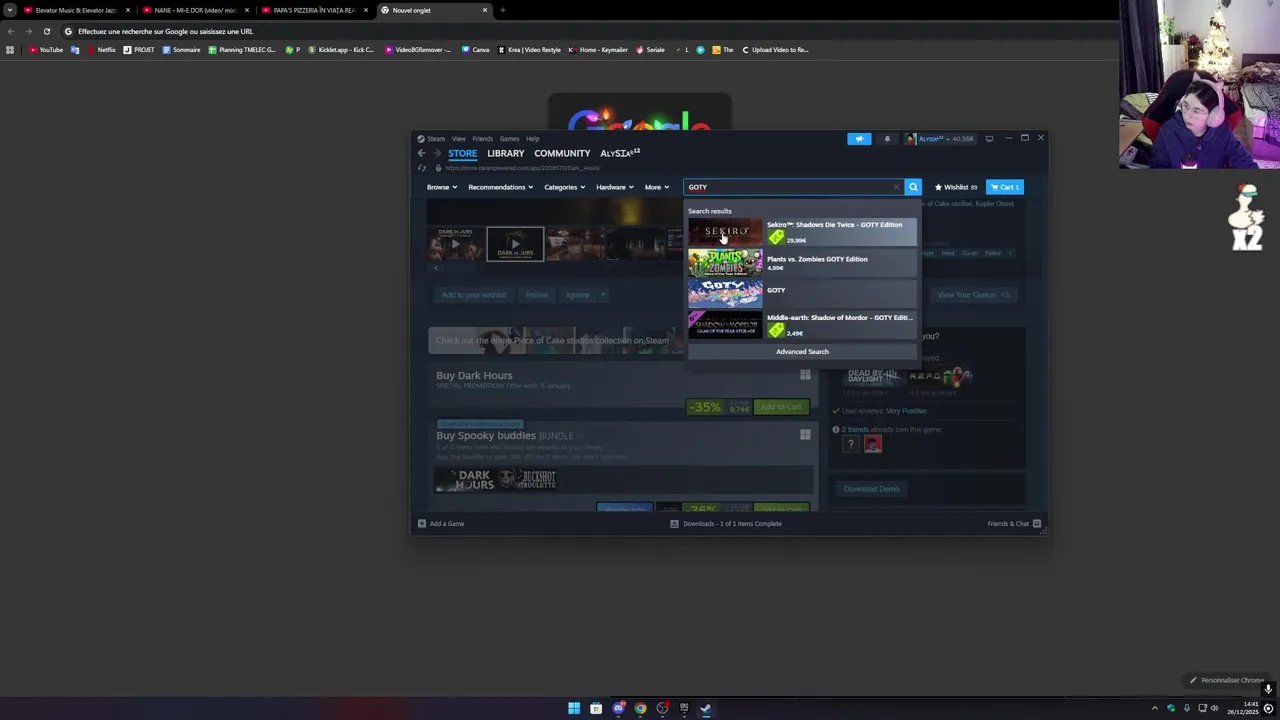
Task: Open Steam announcements megaphone icon
Action: [x=859, y=139]
